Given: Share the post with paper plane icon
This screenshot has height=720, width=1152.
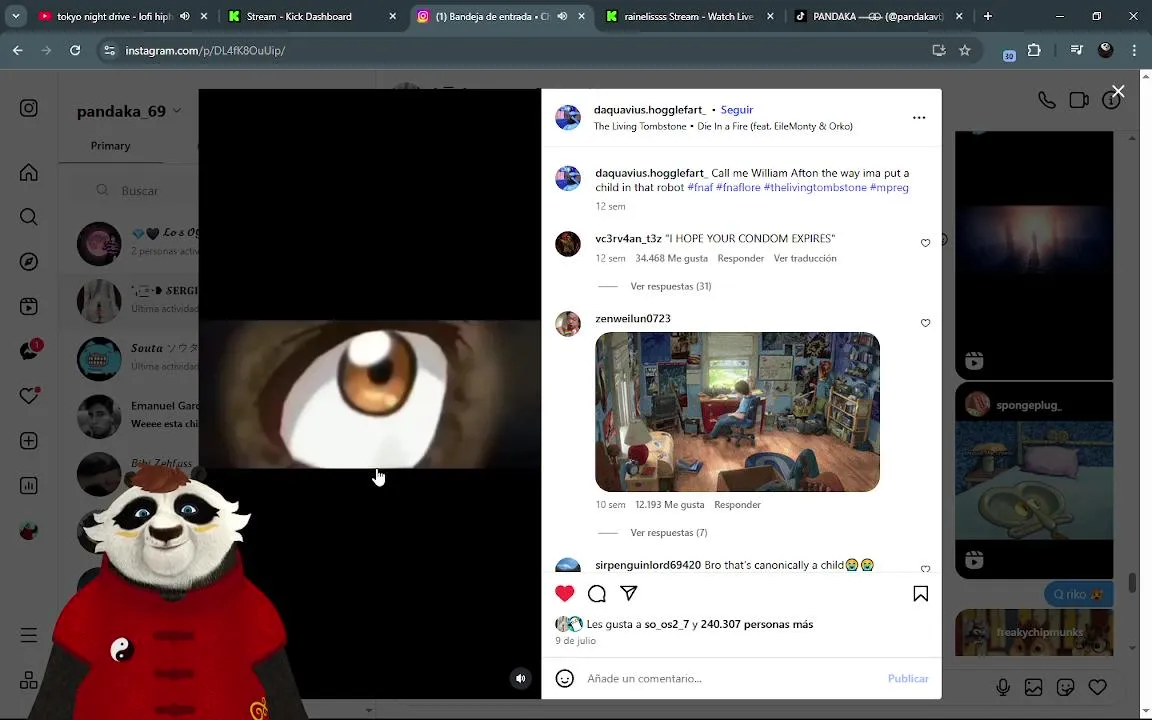Looking at the screenshot, I should click(629, 592).
